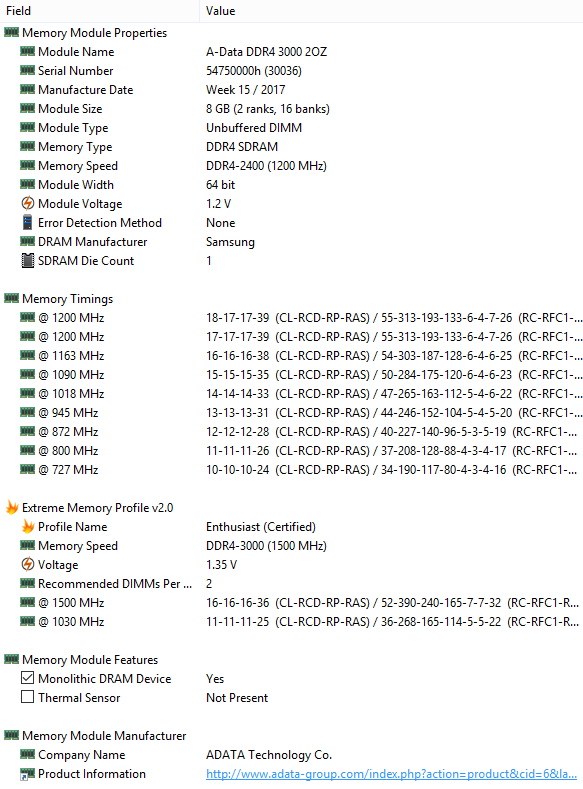Select the 8 GB (2 ranks, 16 banks) value
The height and width of the screenshot is (789, 583).
[x=268, y=109]
